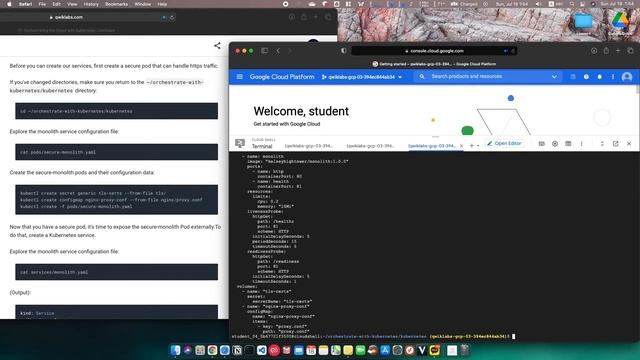This screenshot has height=360, width=640.
Task: Open Visual Studio Code from the Dock
Action: (262, 350)
